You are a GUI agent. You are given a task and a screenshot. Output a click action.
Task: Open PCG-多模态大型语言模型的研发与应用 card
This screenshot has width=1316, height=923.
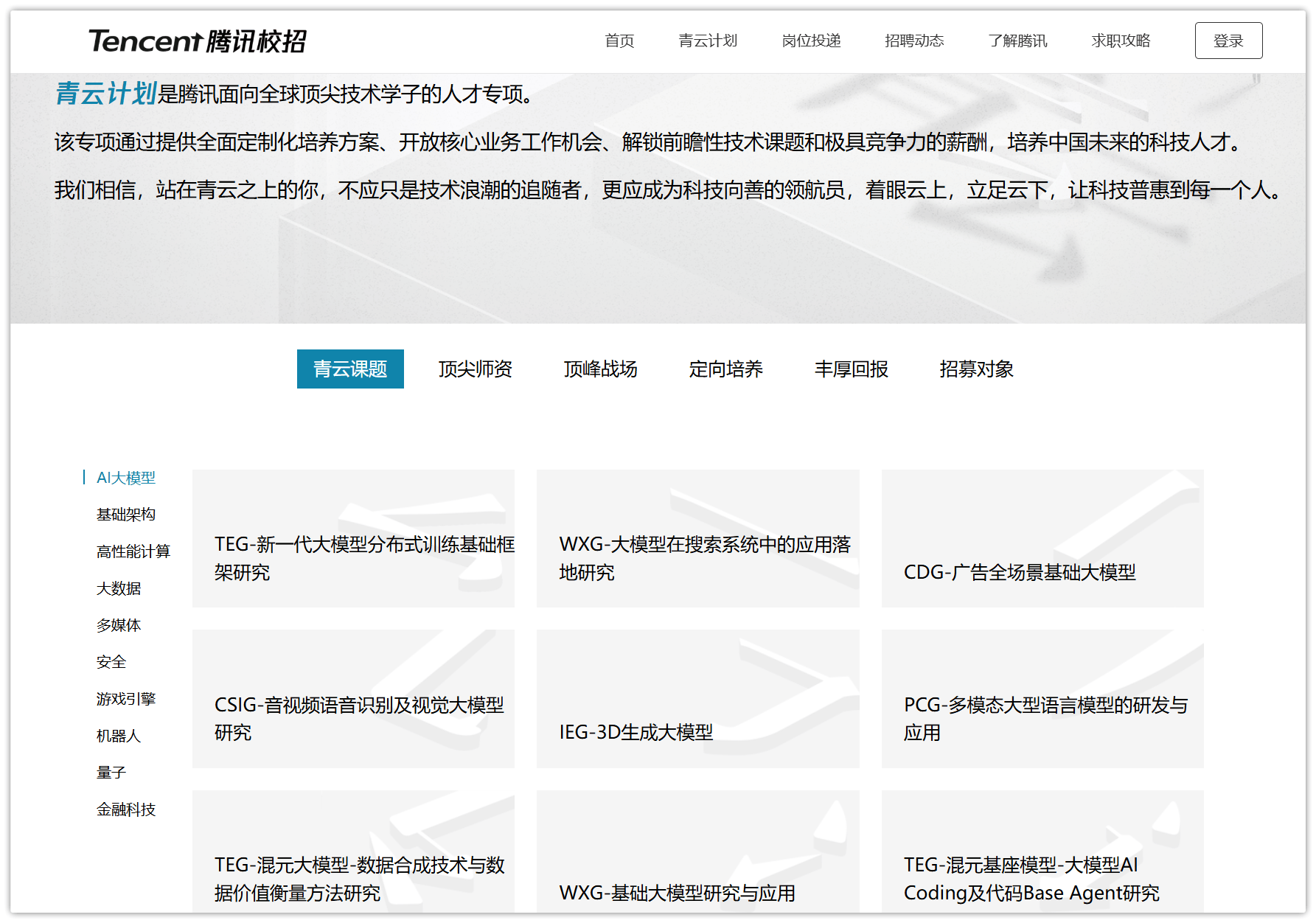(1042, 699)
